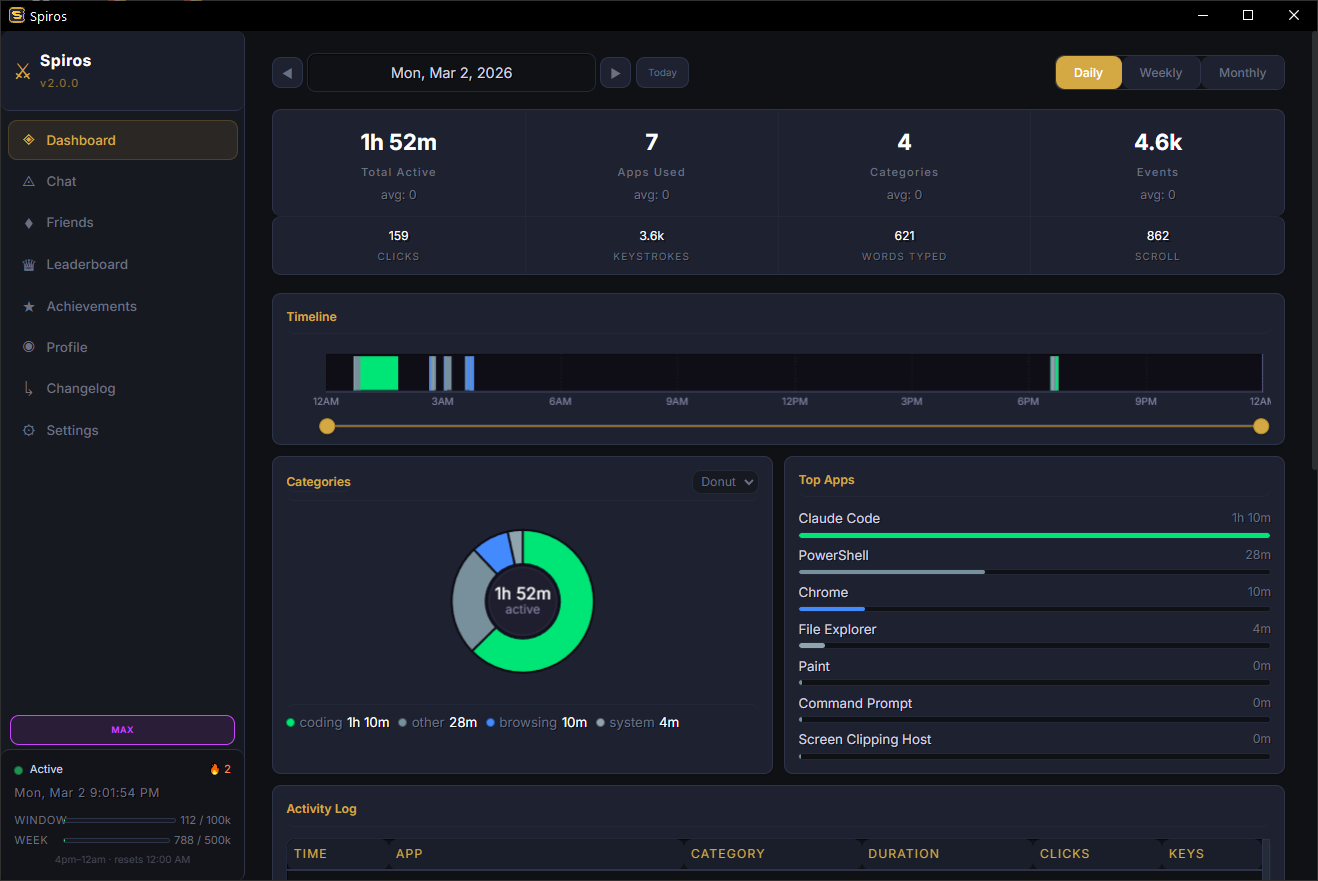This screenshot has height=881, width=1318.
Task: Click the "7" Apps Used stat
Action: [652, 142]
